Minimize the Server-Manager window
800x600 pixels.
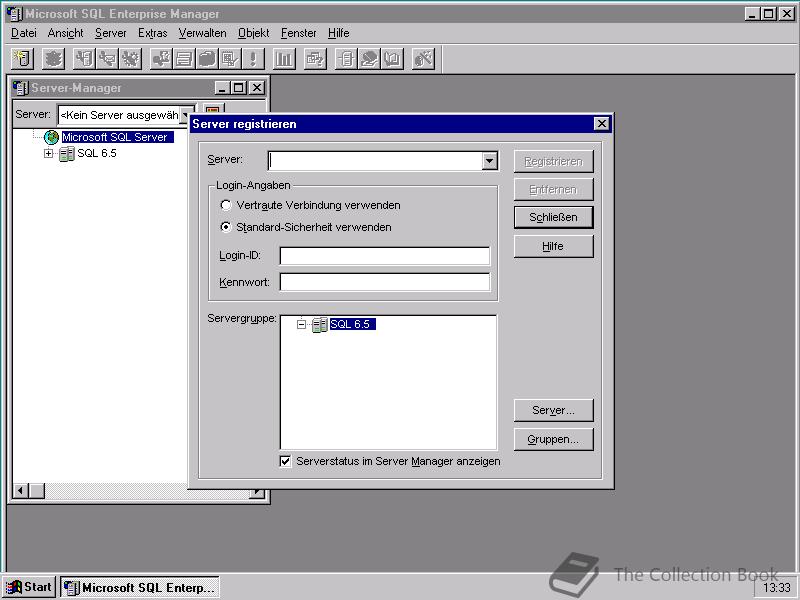222,88
